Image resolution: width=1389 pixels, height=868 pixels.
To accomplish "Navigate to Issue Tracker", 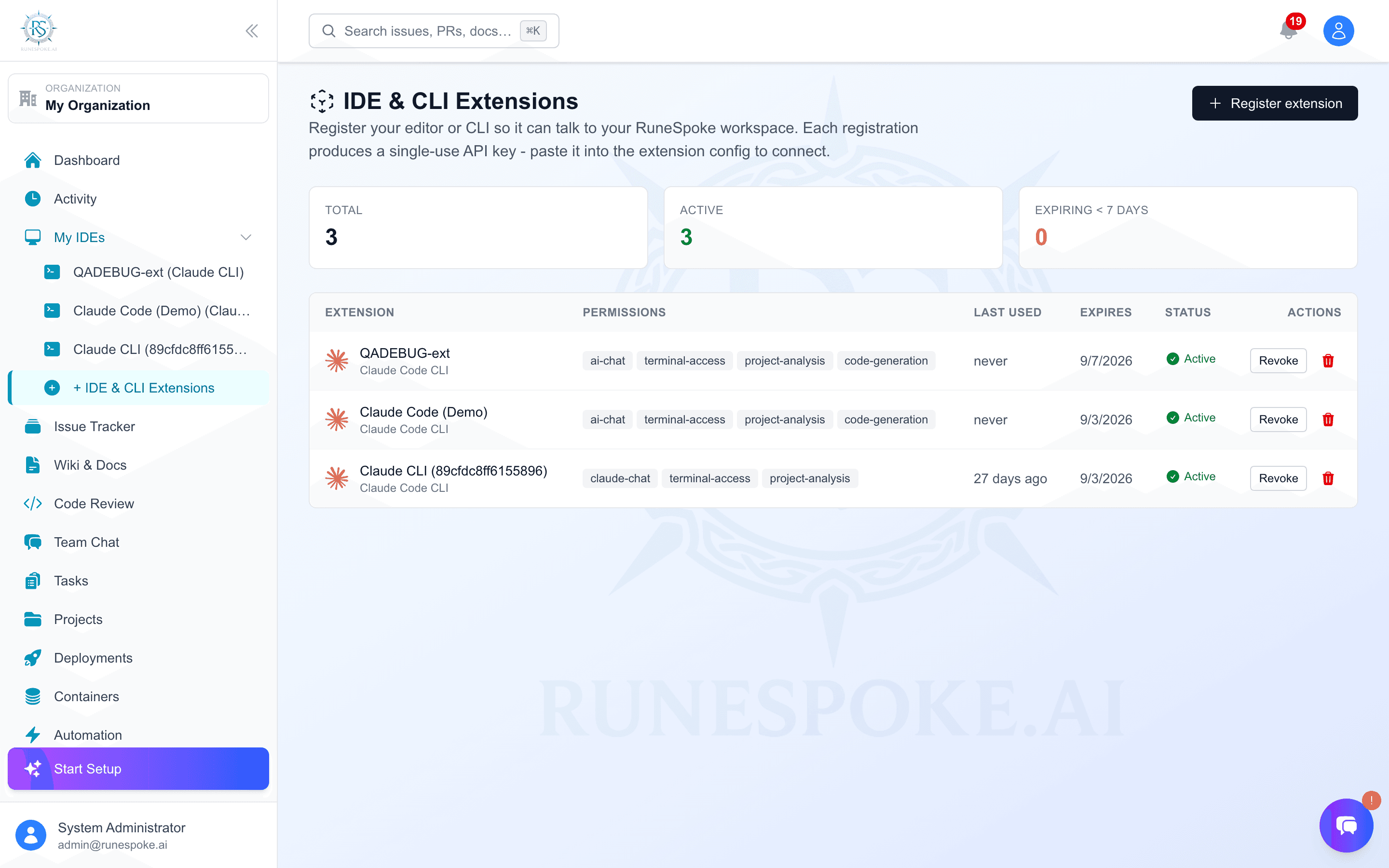I will (x=138, y=427).
